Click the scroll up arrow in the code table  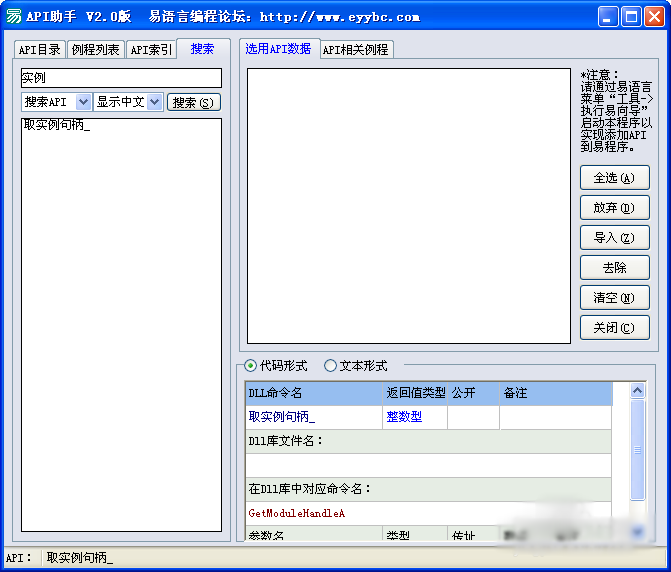[x=637, y=391]
